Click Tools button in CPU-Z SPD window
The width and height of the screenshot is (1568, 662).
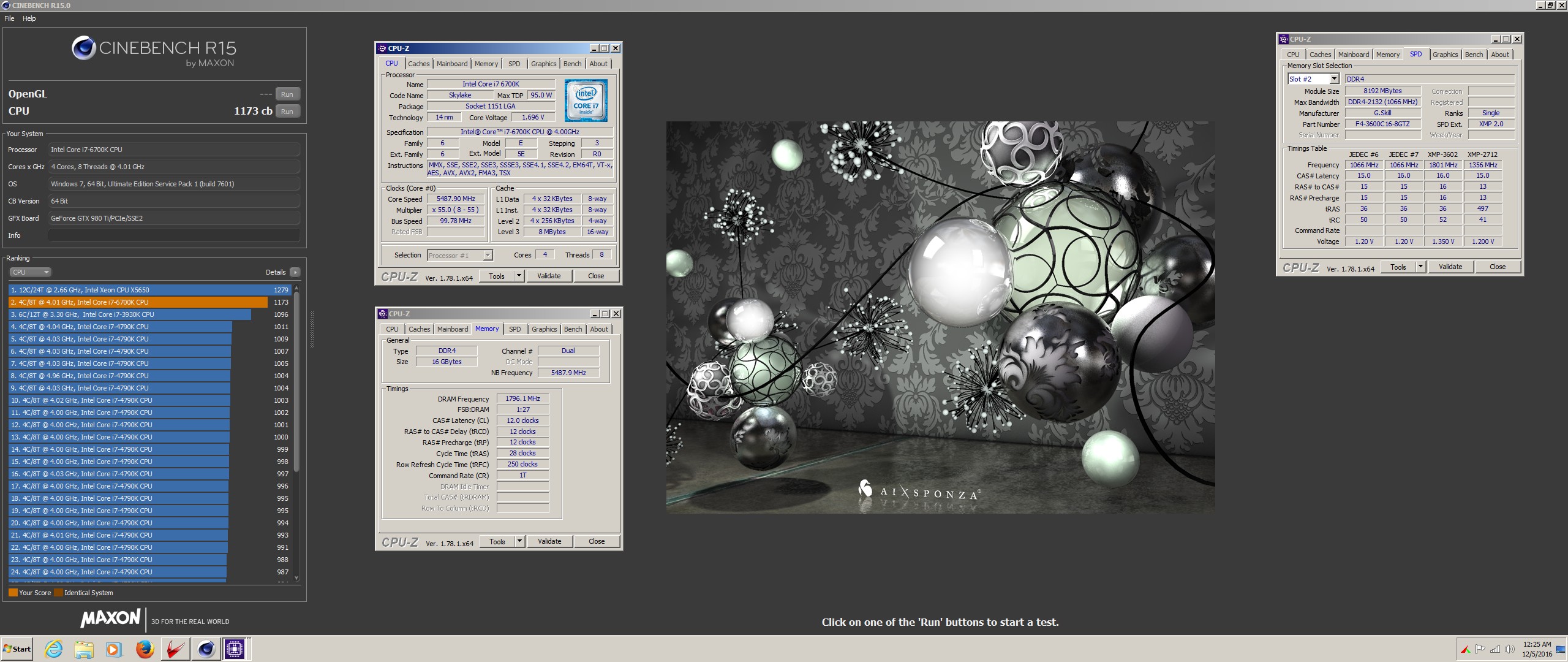[1398, 267]
